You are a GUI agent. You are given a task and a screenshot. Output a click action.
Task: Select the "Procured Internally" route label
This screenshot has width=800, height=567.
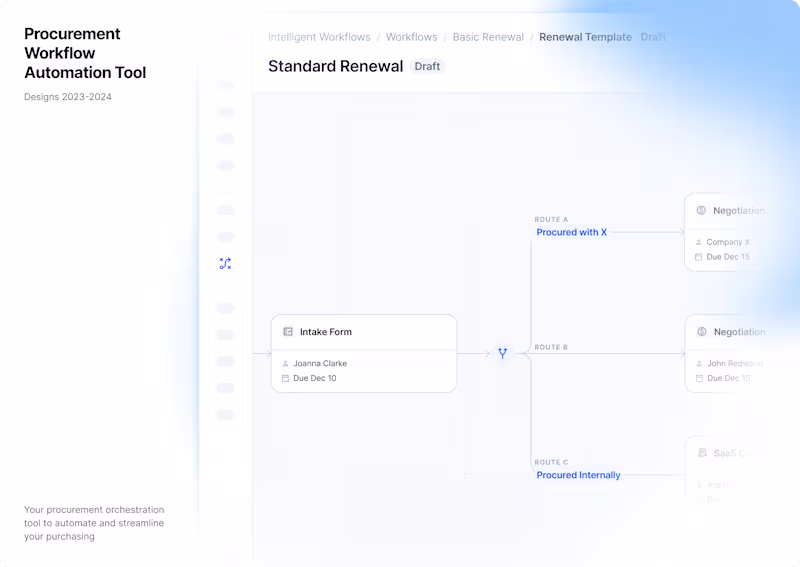coord(578,475)
